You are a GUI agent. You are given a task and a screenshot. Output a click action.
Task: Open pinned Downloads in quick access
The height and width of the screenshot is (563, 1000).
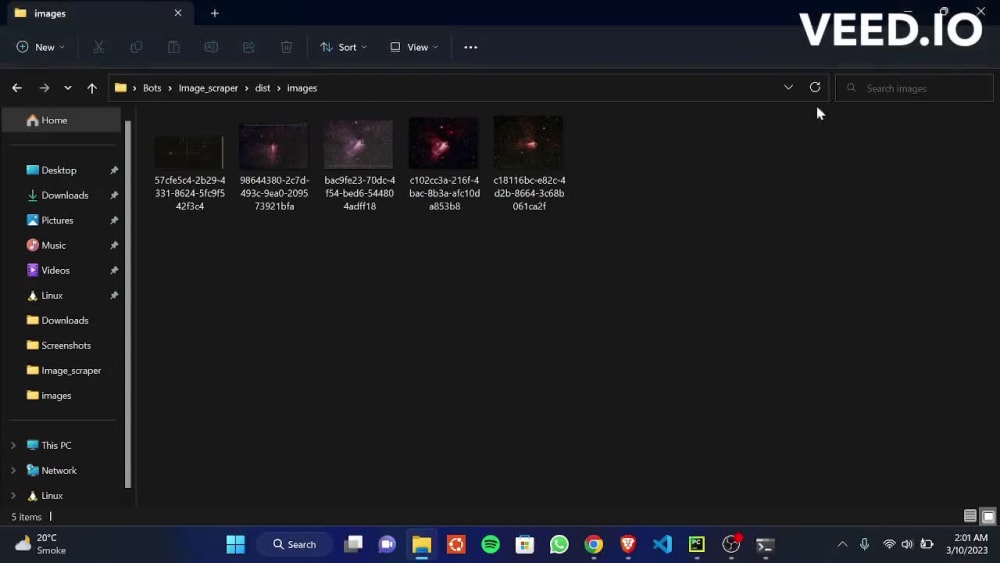click(62, 195)
